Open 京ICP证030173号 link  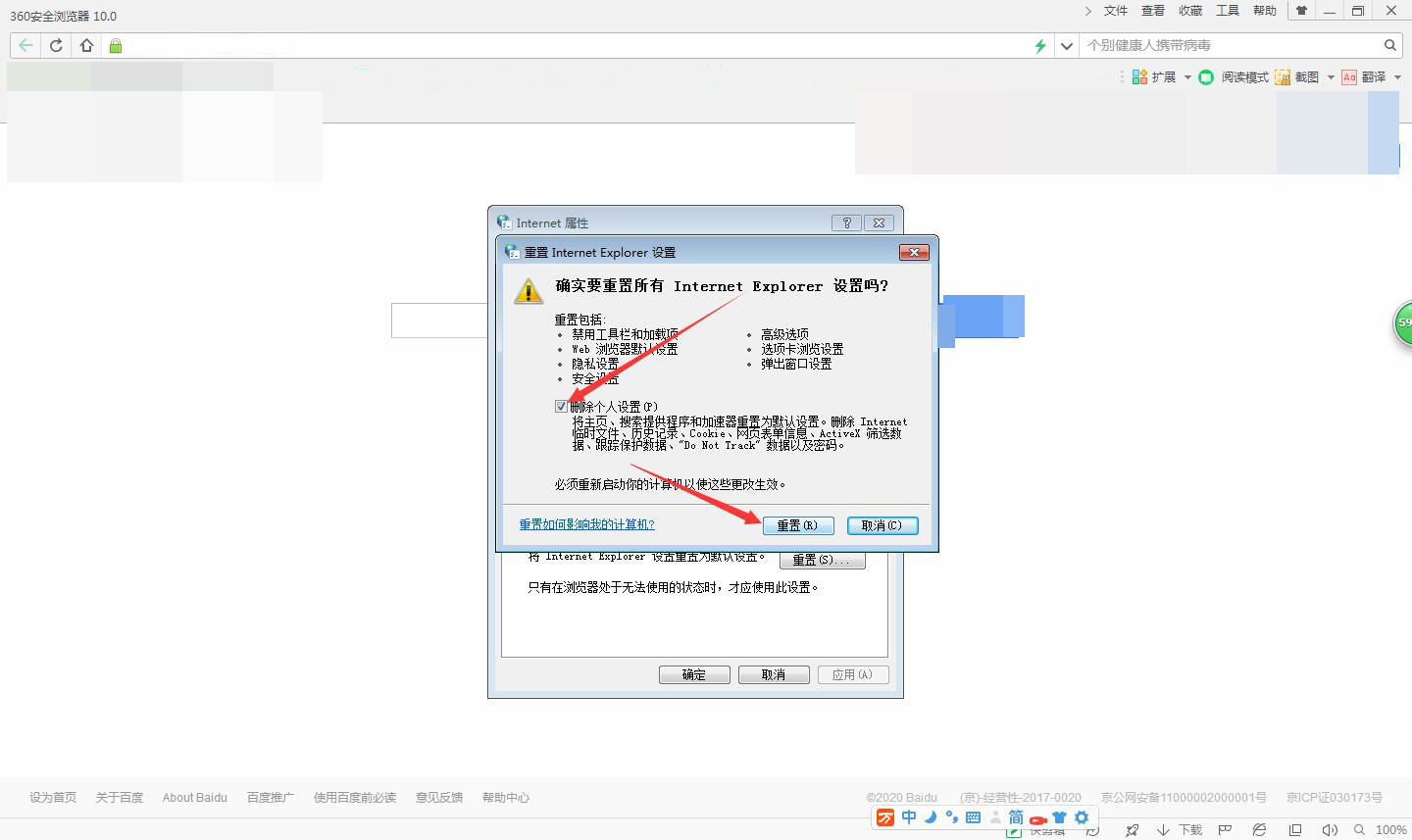(1335, 798)
